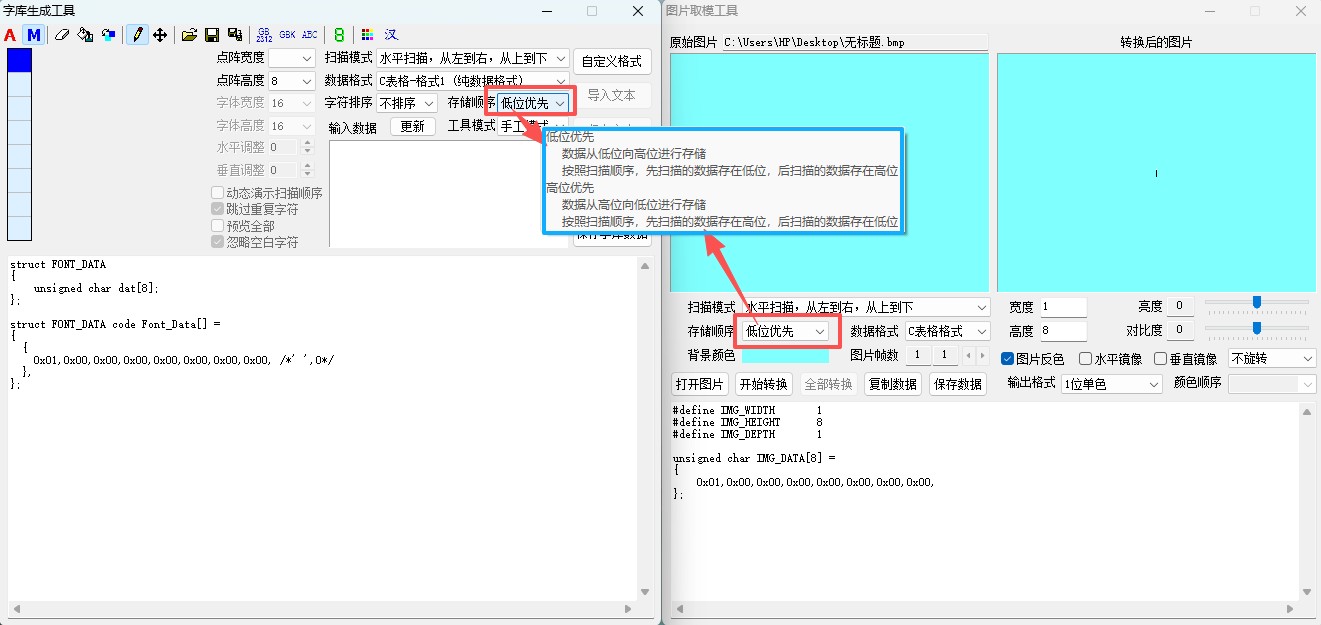
Task: Click the 复制数据 button
Action: coord(892,383)
